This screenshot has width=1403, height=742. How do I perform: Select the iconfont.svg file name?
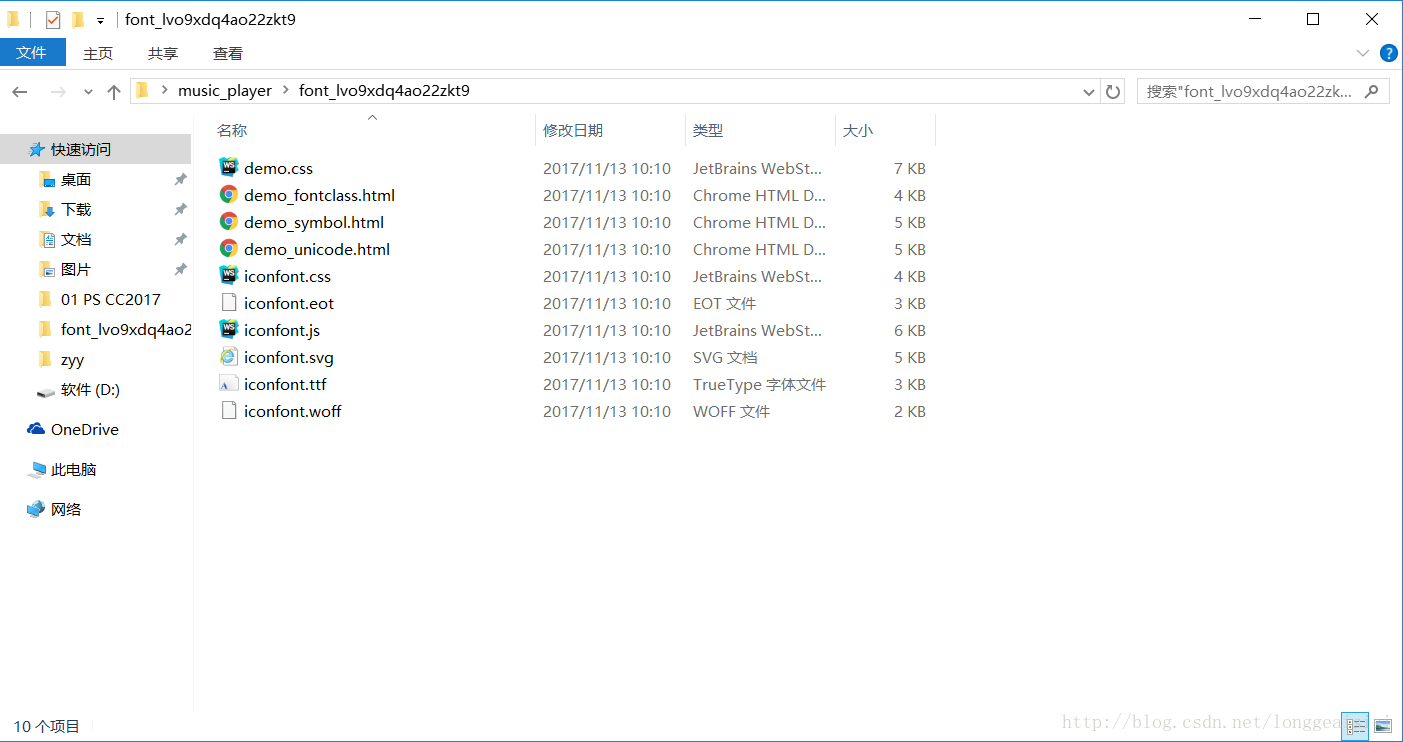pos(289,357)
